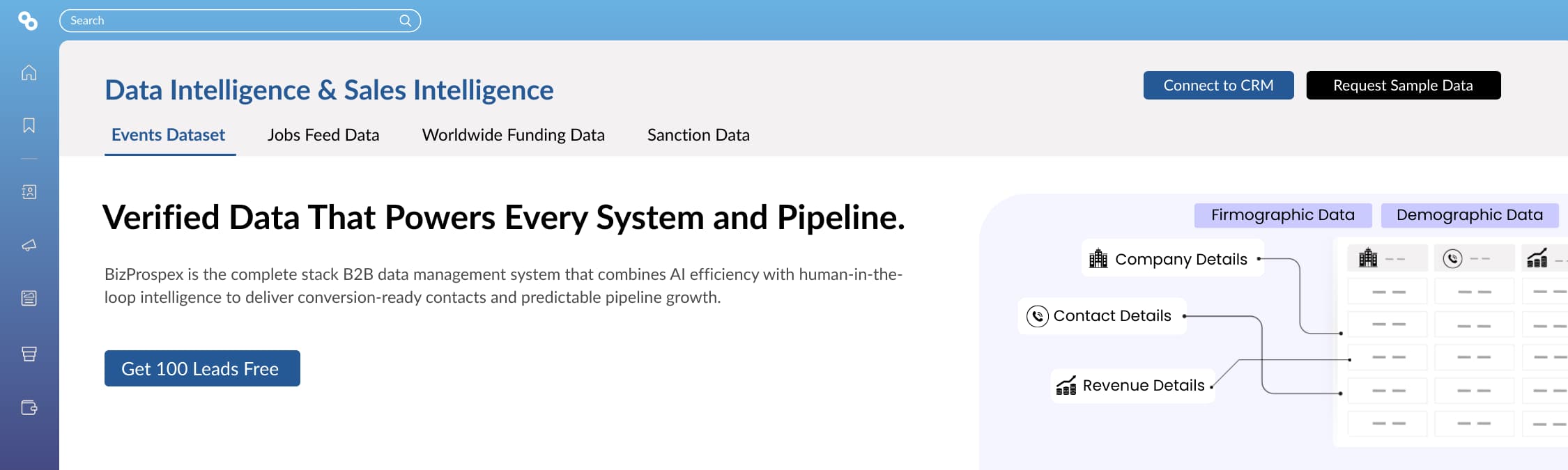The width and height of the screenshot is (1568, 470).
Task: Open the news document icon in sidebar
Action: [28, 298]
